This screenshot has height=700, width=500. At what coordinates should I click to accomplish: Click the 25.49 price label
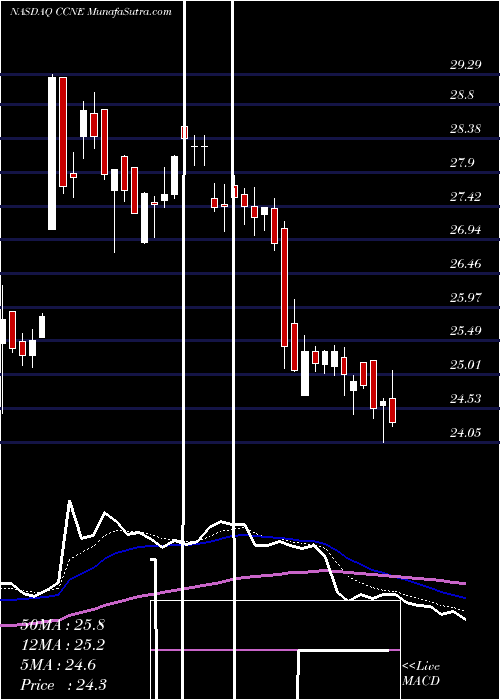click(x=465, y=331)
